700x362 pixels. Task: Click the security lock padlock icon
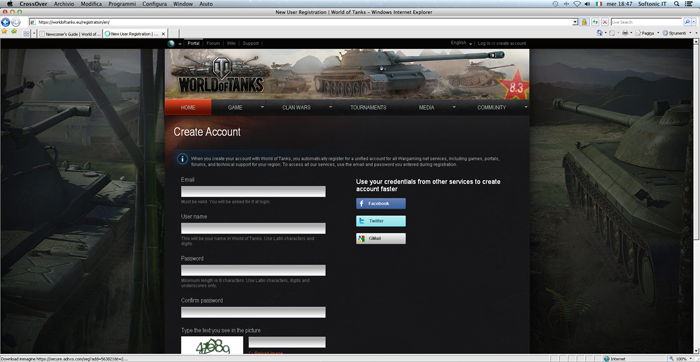pyautogui.click(x=584, y=22)
